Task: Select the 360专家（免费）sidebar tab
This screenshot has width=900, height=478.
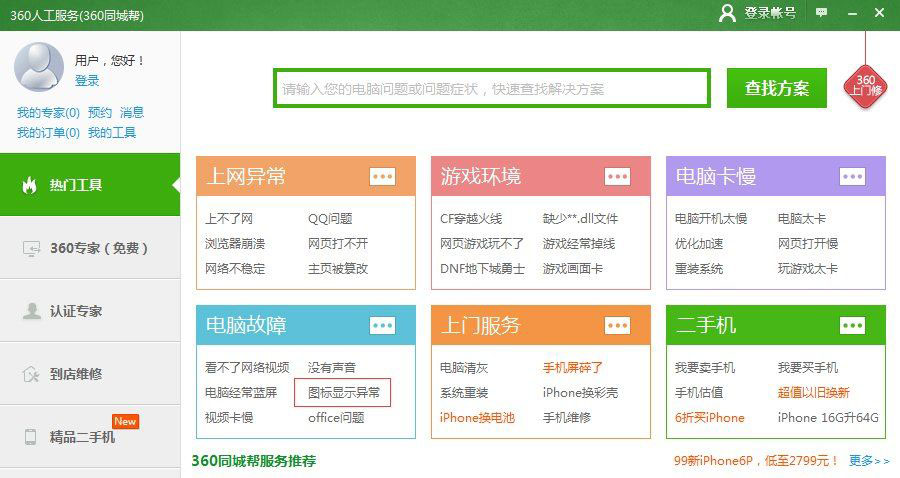Action: [90, 248]
